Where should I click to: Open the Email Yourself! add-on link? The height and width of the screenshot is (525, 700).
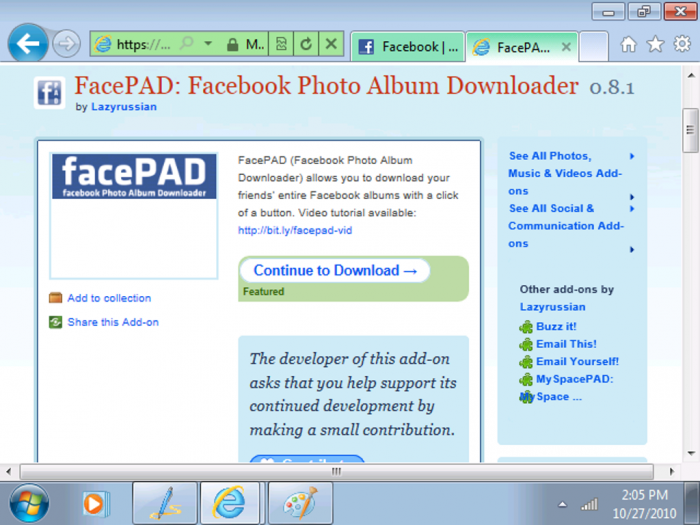tap(578, 362)
